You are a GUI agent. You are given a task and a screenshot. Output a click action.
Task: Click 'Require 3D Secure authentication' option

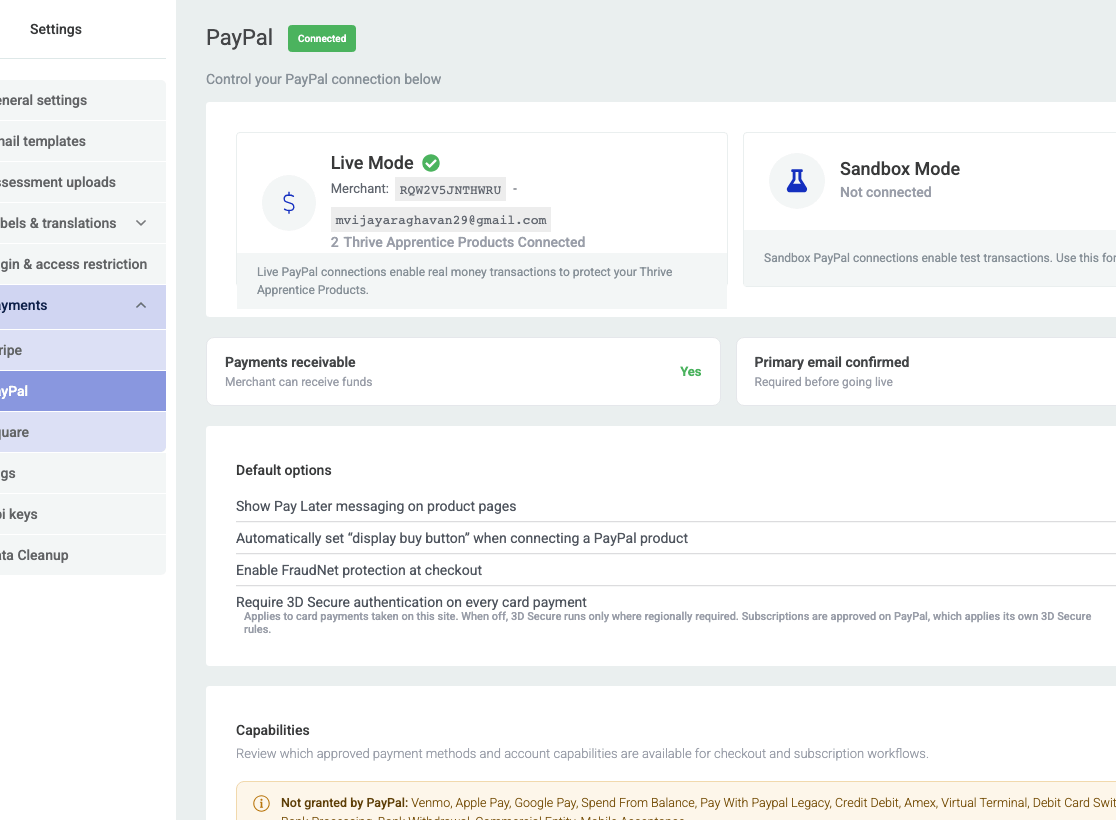click(411, 602)
